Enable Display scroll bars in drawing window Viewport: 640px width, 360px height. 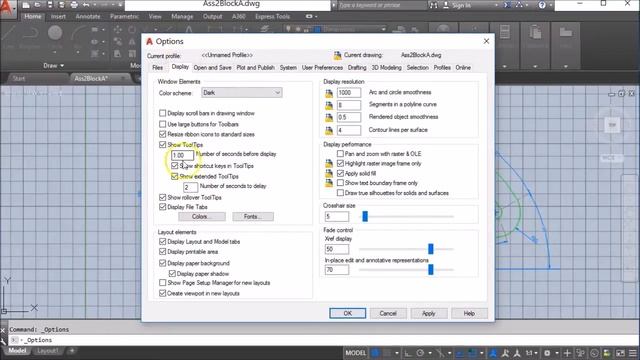pyautogui.click(x=162, y=113)
